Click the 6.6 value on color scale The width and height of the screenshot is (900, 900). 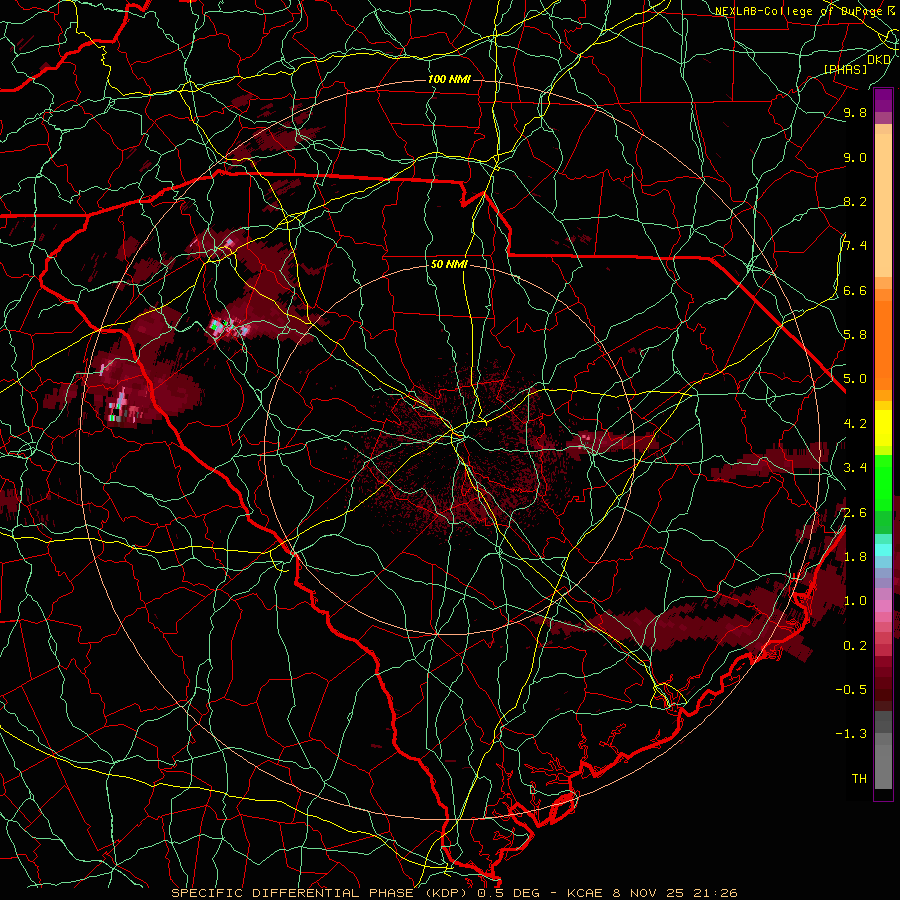[855, 290]
